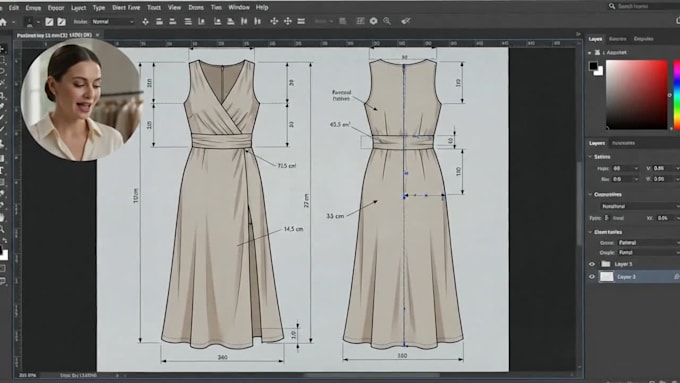
Task: Click the grid icon in options bar
Action: click(x=360, y=21)
